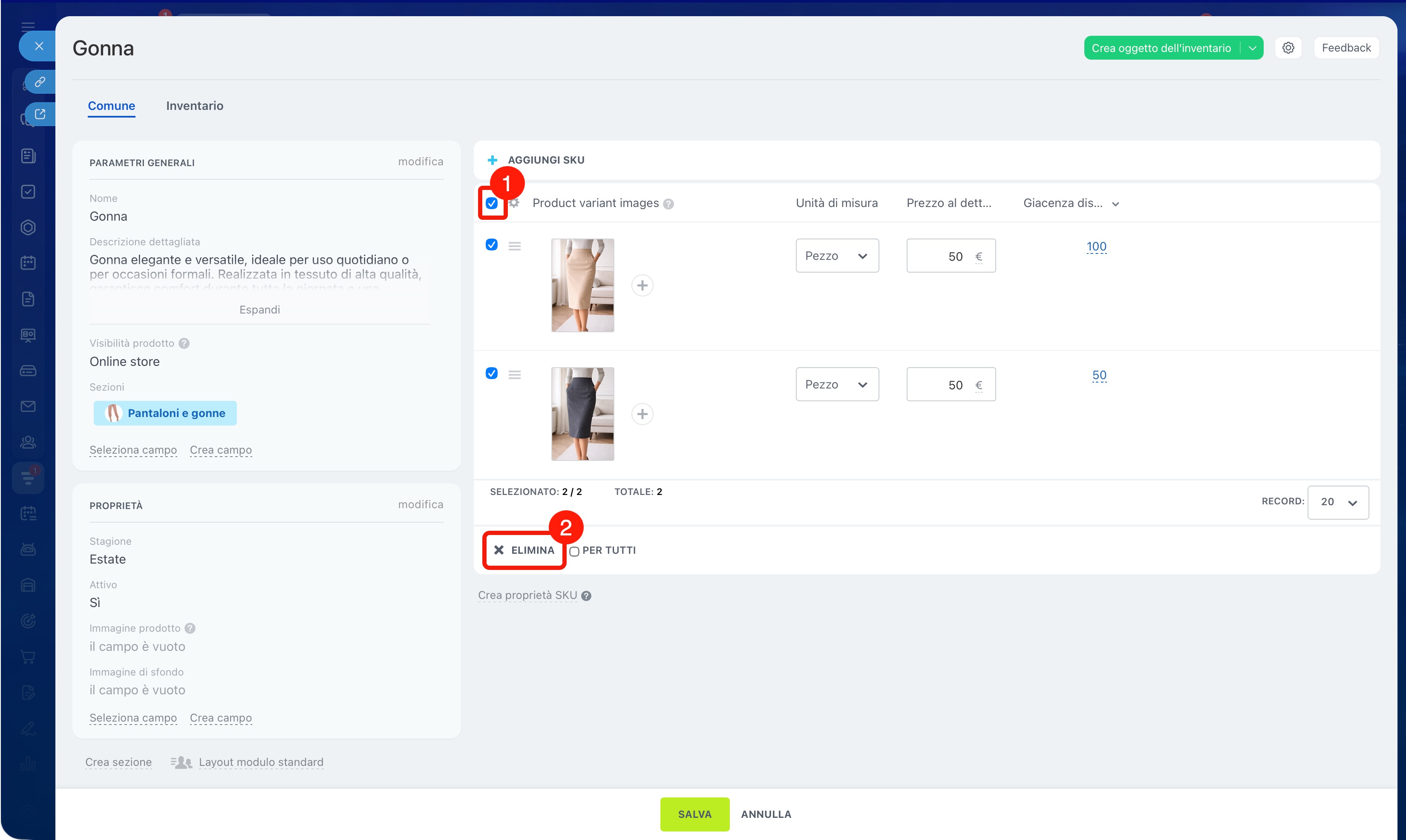
Task: Click the open in new window icon
Action: [x=40, y=114]
